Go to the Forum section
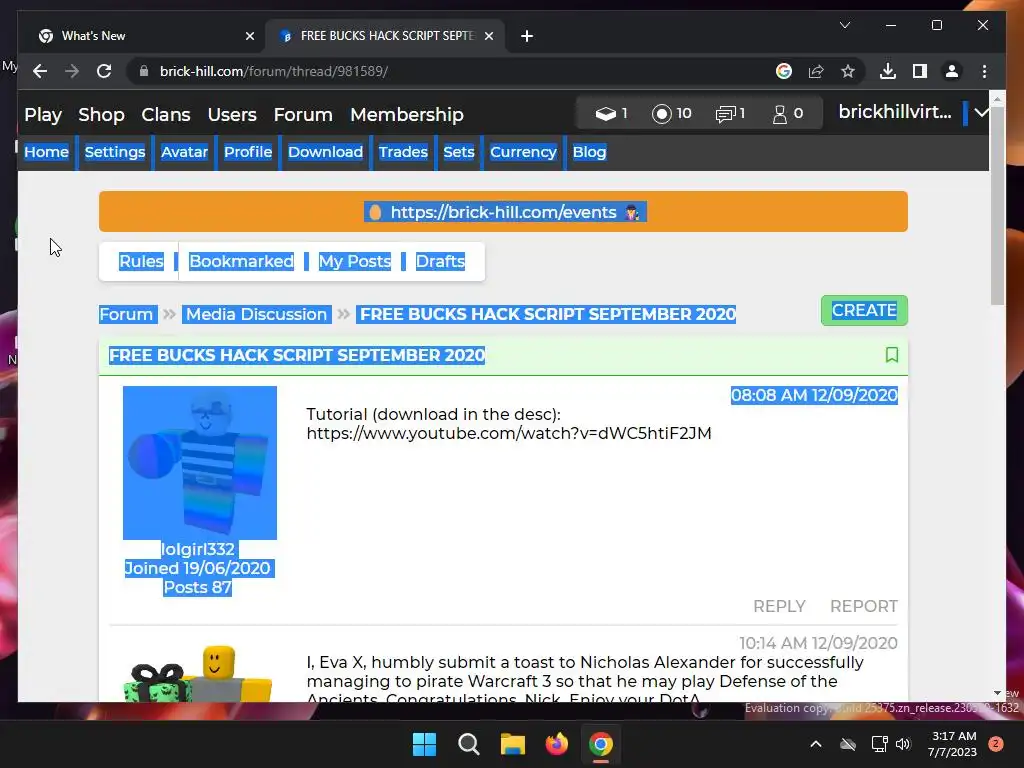Screen dimensions: 1024x768 click(x=303, y=114)
